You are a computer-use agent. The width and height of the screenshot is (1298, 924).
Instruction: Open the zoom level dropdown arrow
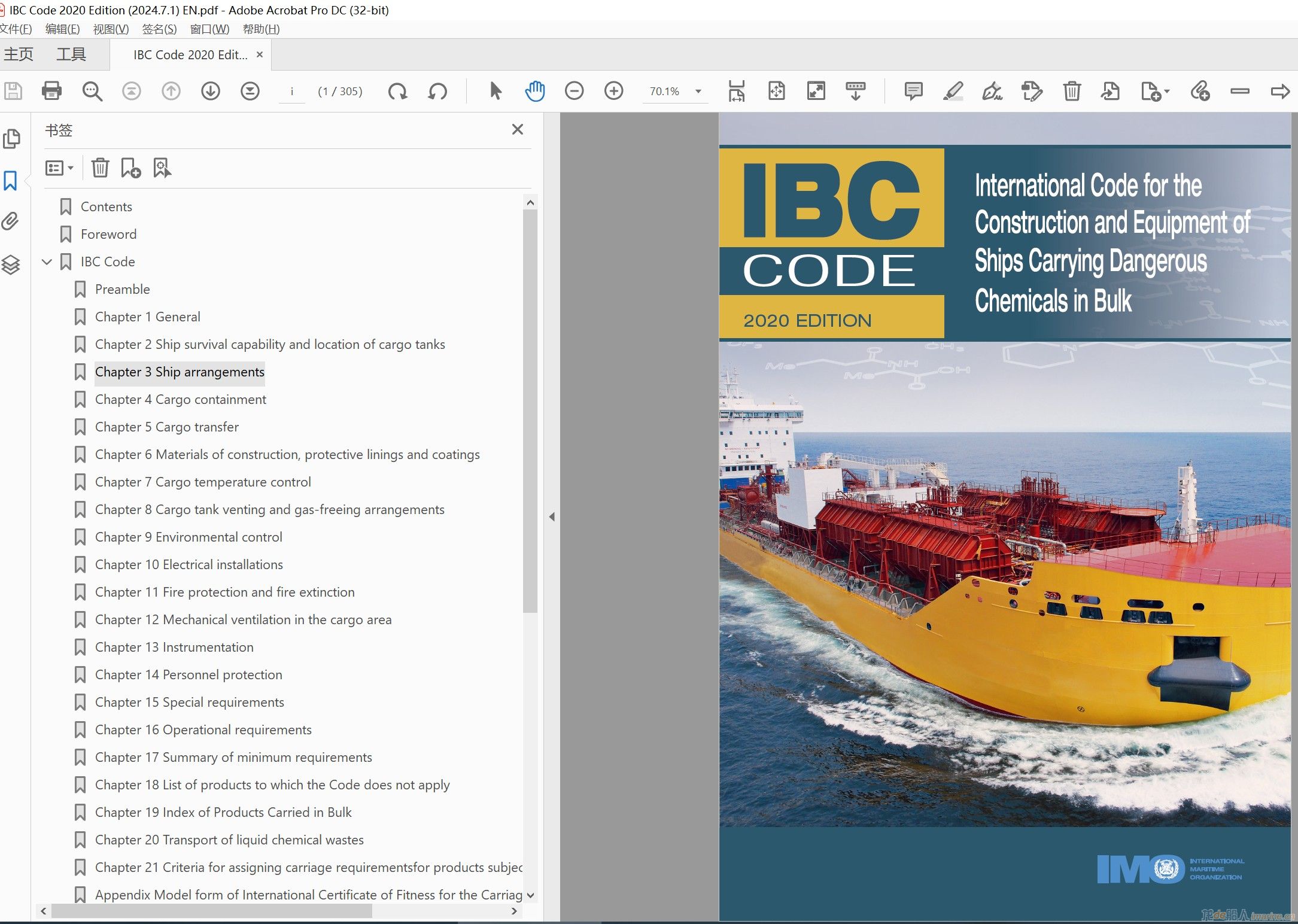(x=698, y=92)
